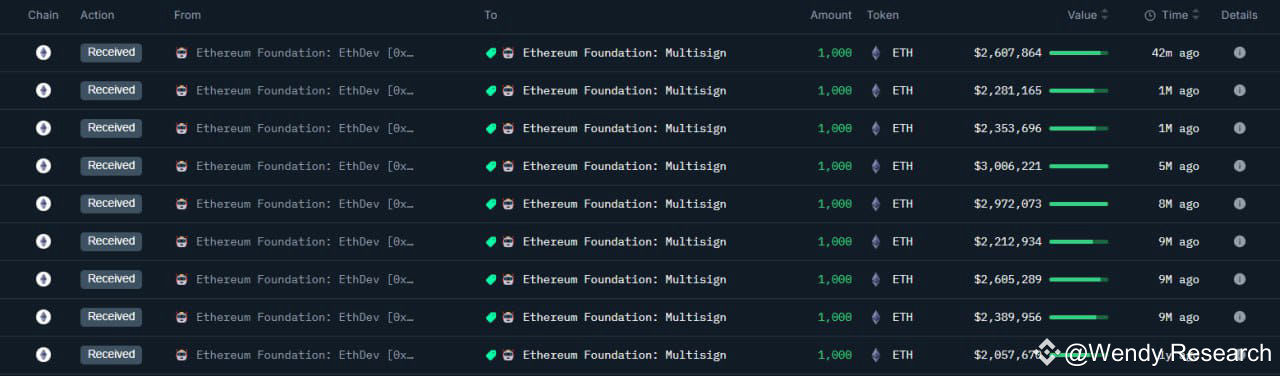Click the Details column header
Image resolution: width=1280 pixels, height=376 pixels.
[1239, 15]
